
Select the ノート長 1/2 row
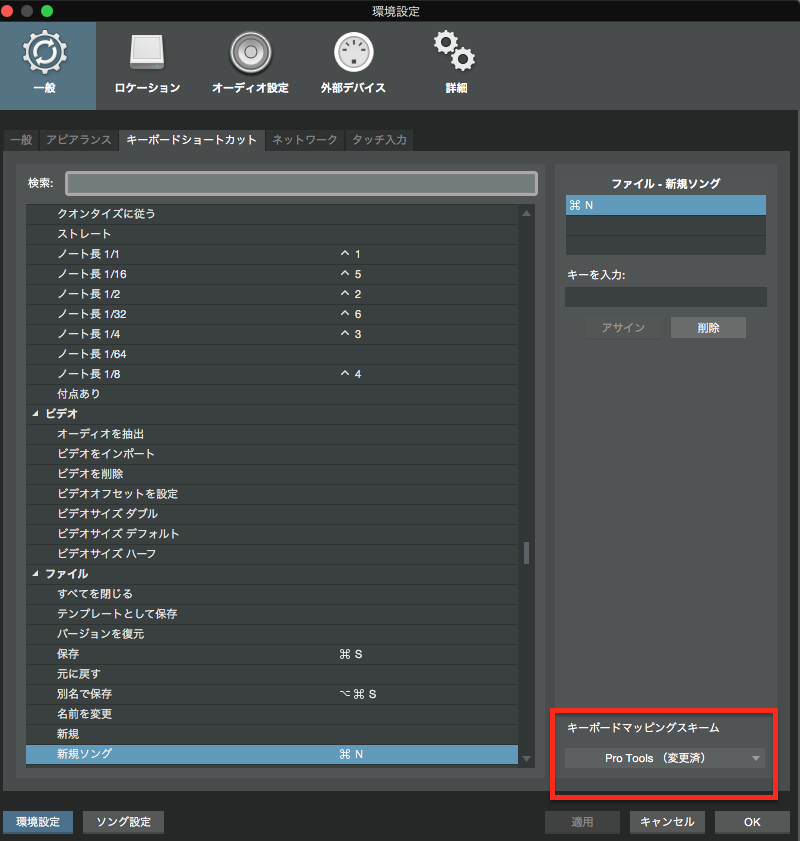272,294
